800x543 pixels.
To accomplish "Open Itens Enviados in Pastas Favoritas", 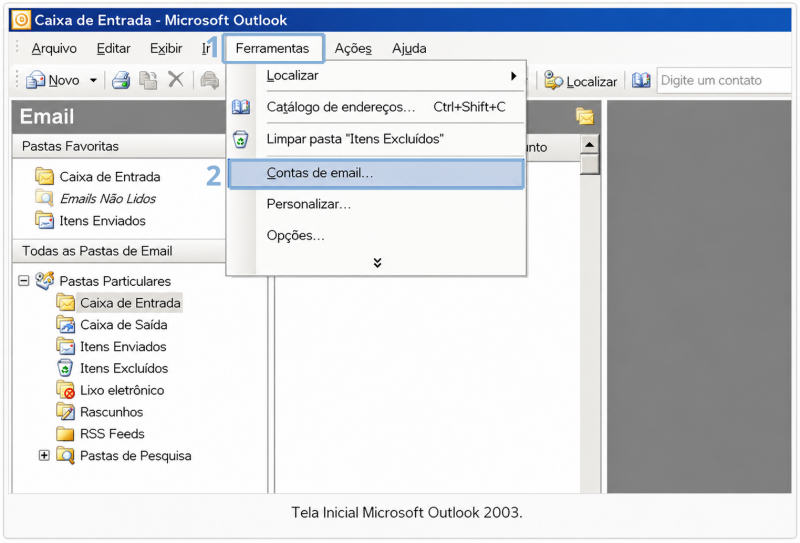I will tap(103, 221).
